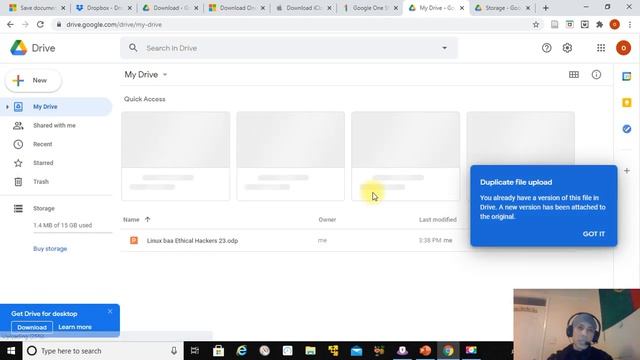This screenshot has height=360, width=640.
Task: Open Drive settings gear
Action: tap(567, 48)
